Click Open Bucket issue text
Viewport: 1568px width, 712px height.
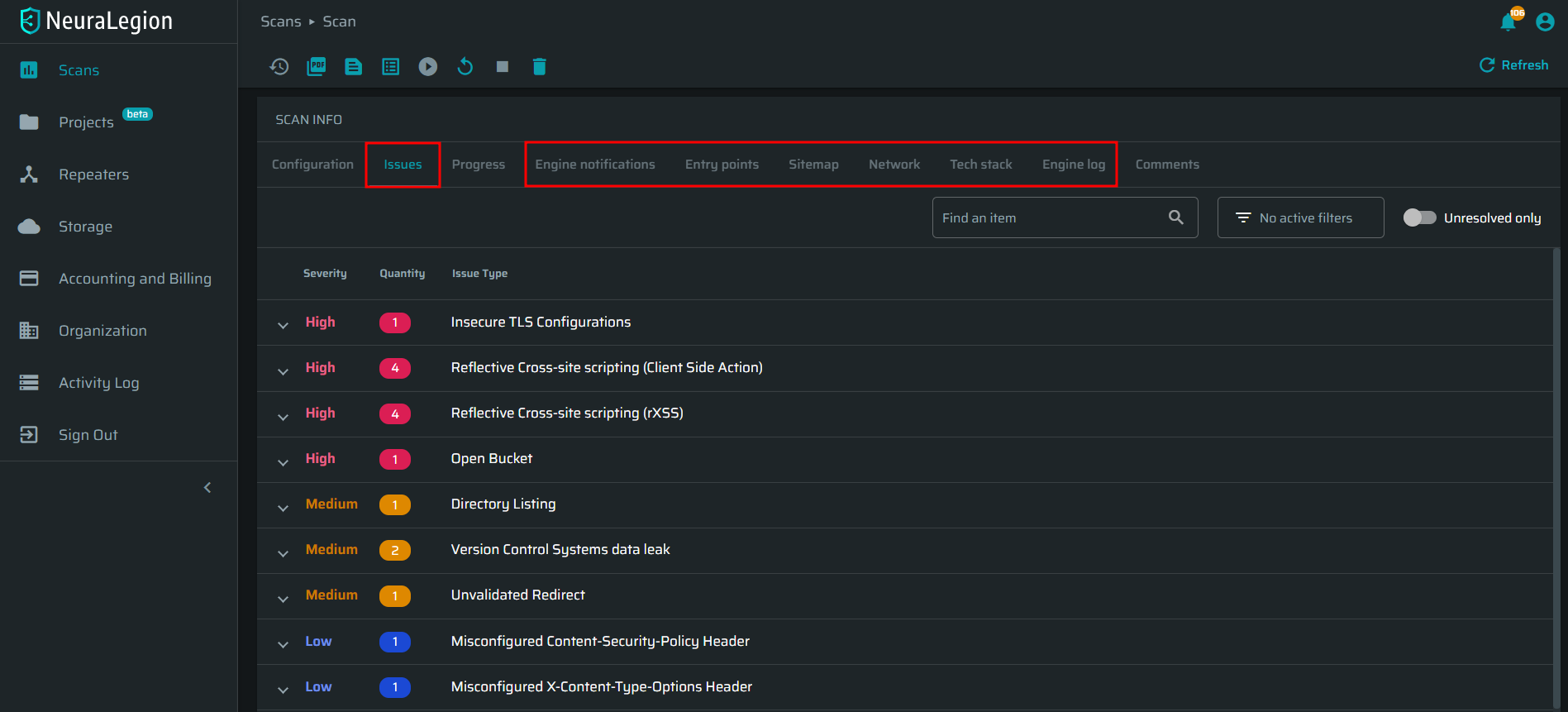click(x=492, y=459)
